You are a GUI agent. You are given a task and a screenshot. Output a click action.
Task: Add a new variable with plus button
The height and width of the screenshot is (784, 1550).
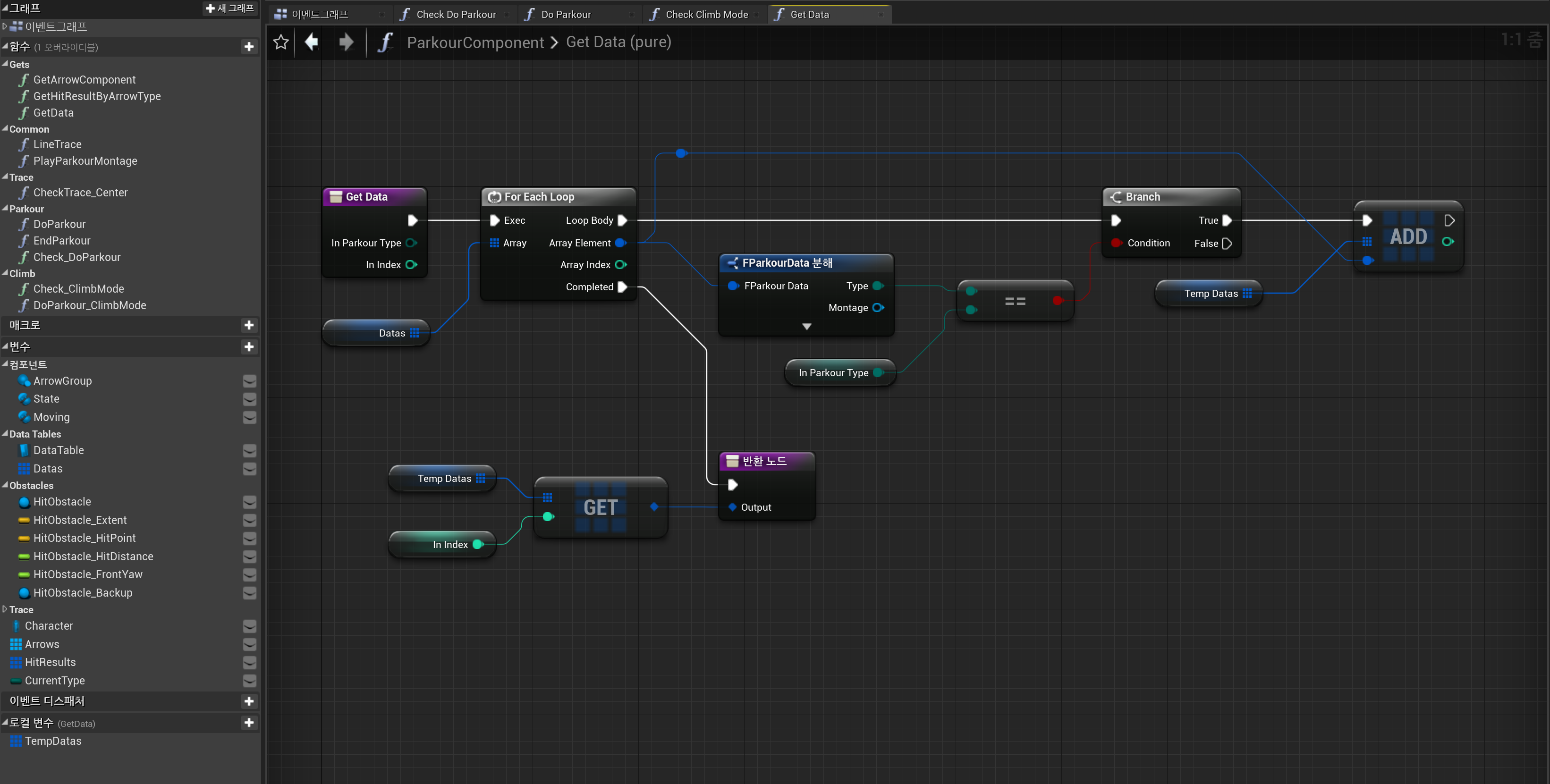pyautogui.click(x=249, y=346)
